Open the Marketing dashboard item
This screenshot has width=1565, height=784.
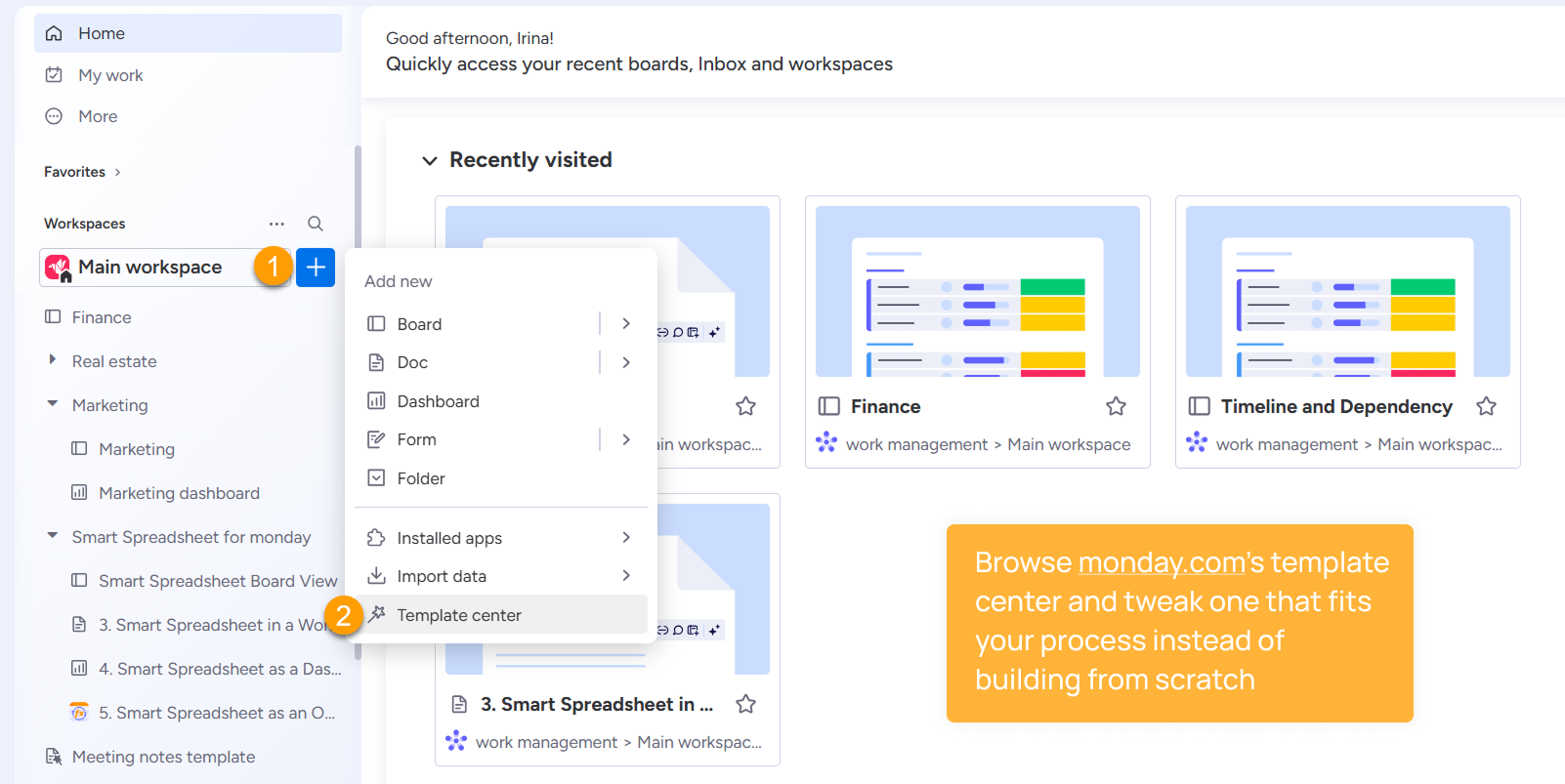tap(179, 493)
